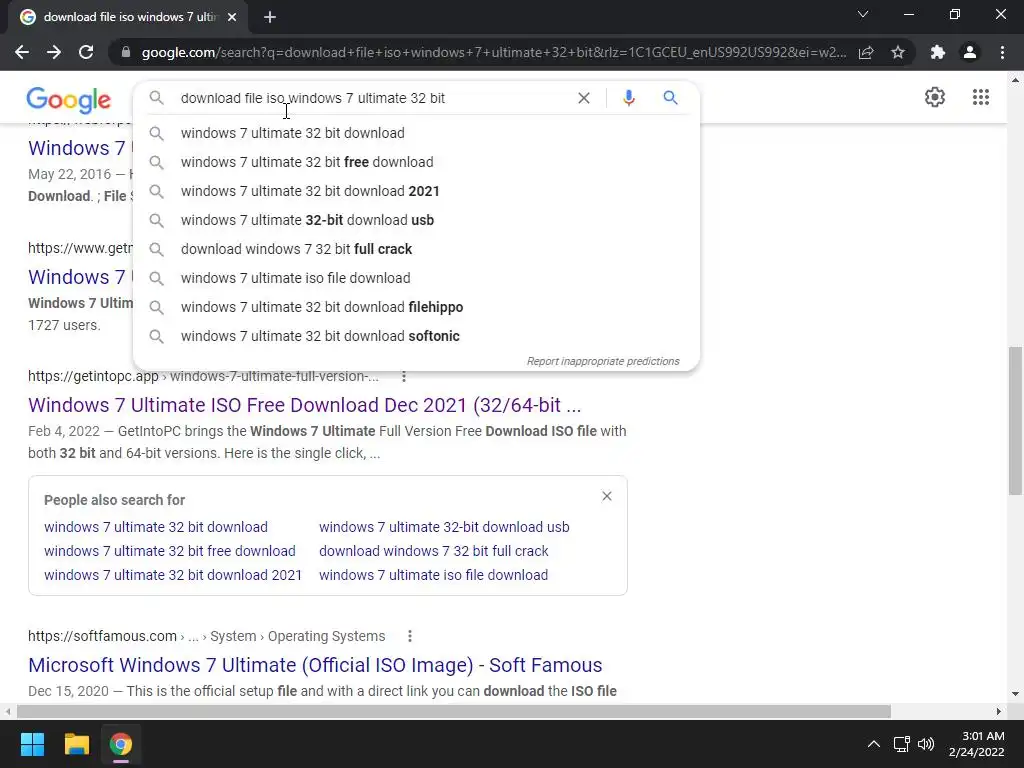This screenshot has height=768, width=1024.
Task: Select suggestion ending with 'filehippo'
Action: coord(416,307)
